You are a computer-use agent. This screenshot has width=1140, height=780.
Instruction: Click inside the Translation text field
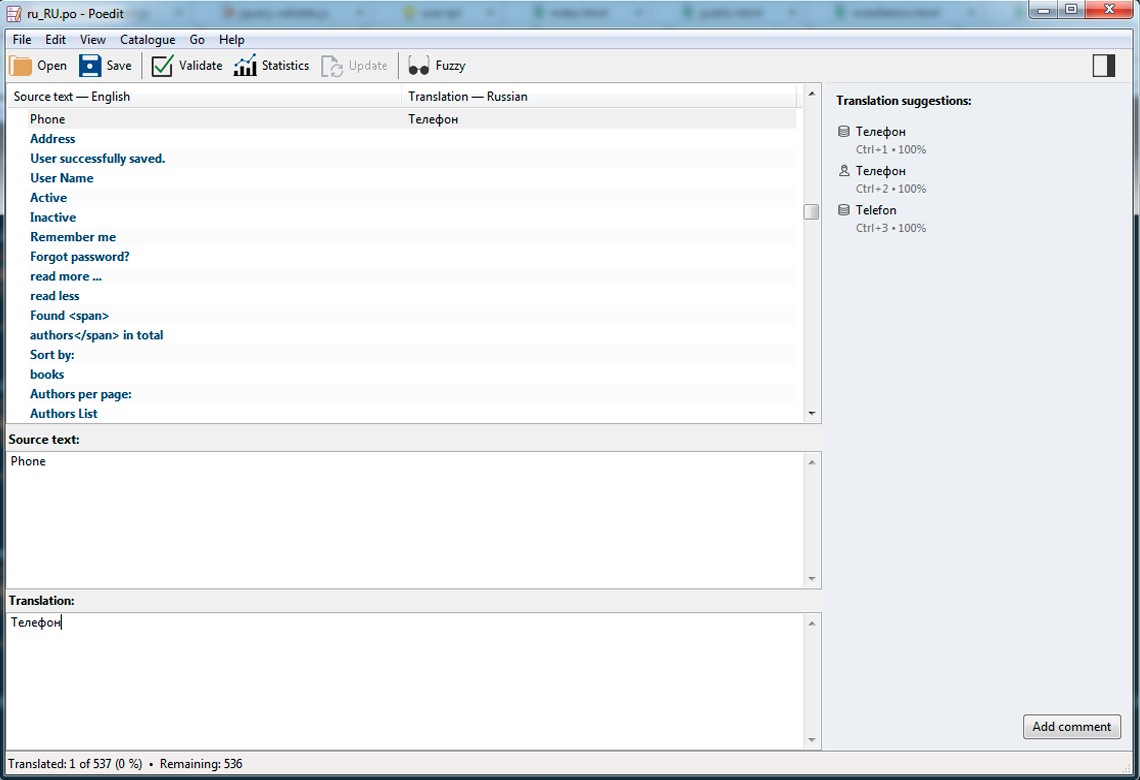400,680
